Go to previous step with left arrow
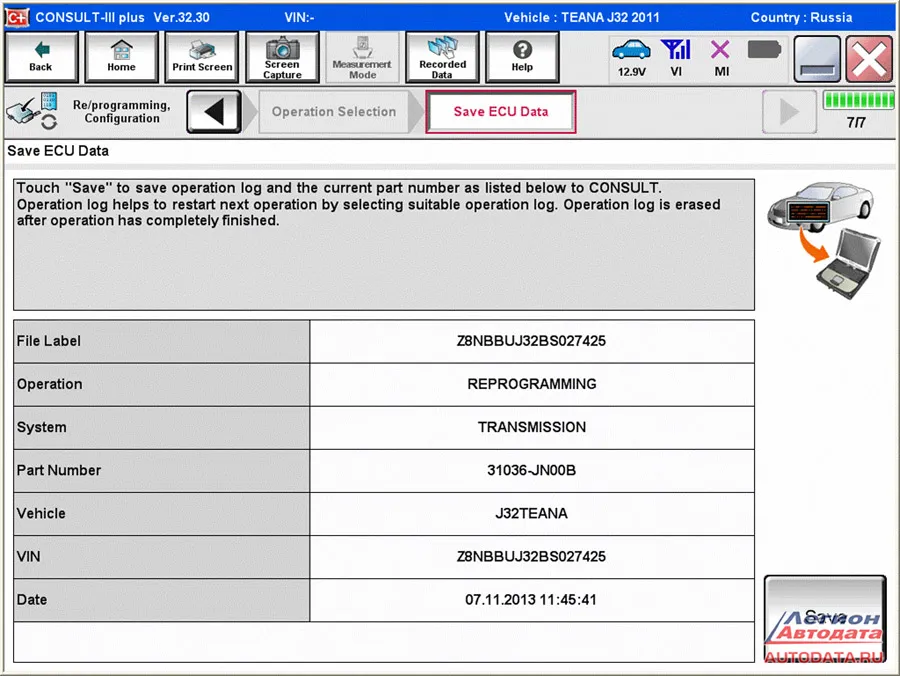900x676 pixels. tap(214, 112)
